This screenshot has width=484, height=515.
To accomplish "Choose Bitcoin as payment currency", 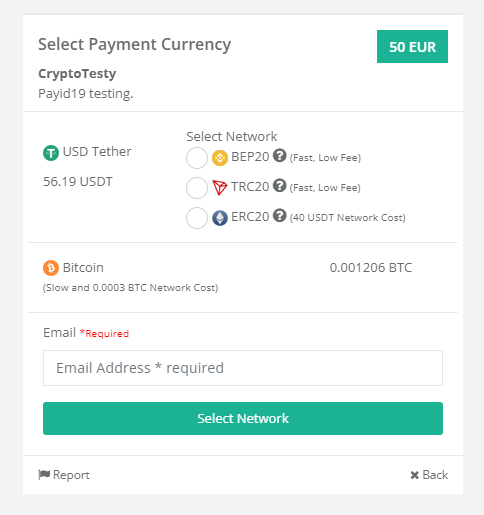I will point(83,268).
